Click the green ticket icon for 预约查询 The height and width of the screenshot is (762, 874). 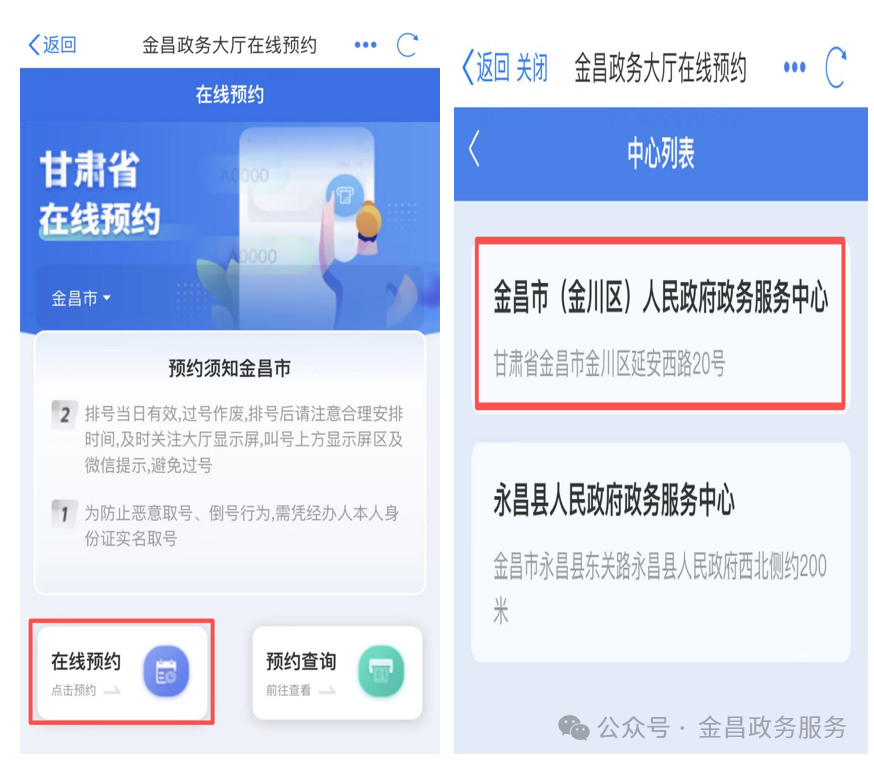(x=381, y=671)
